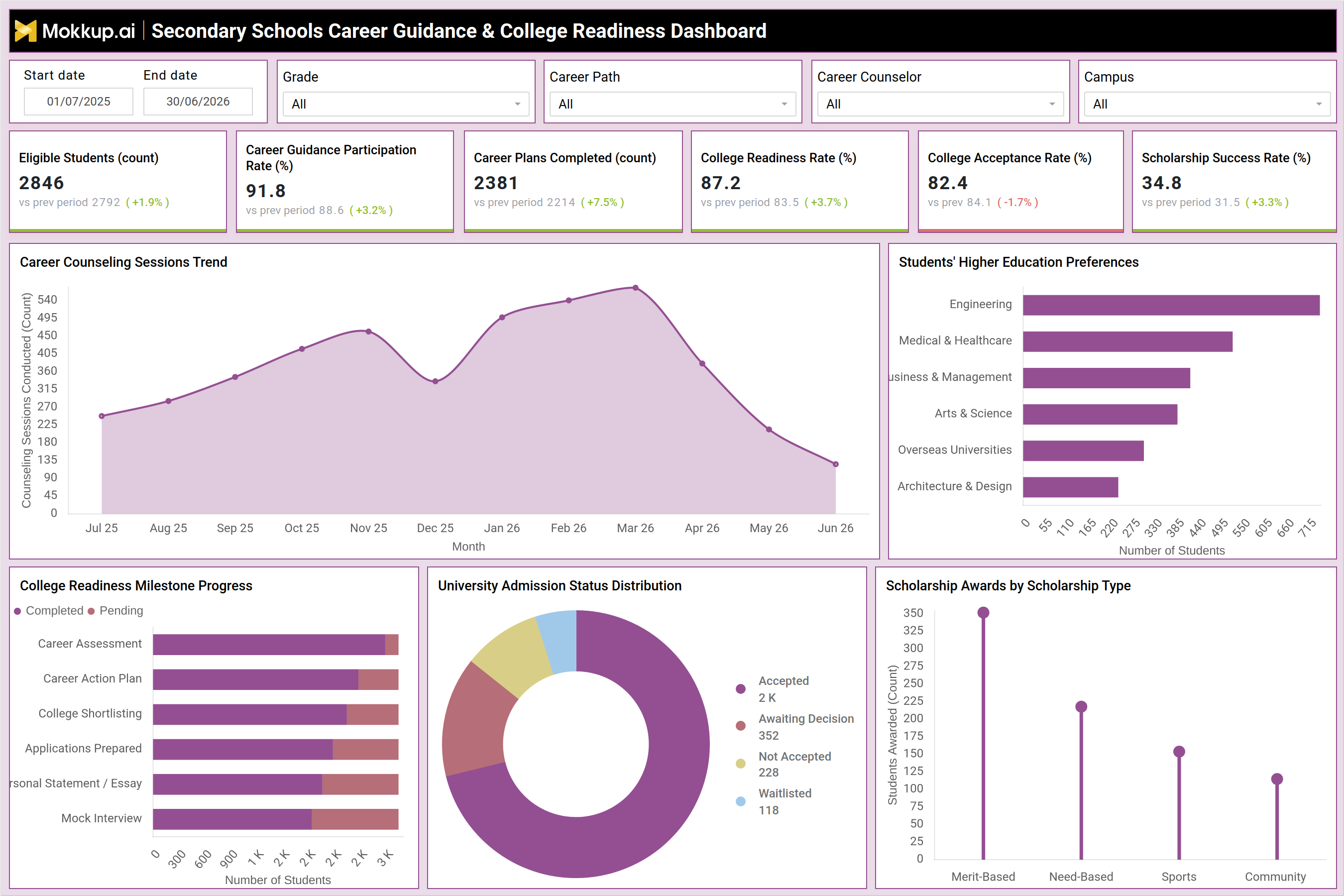Select the Sports lollipop marker
Viewport: 1344px width, 896px height.
(x=1179, y=752)
